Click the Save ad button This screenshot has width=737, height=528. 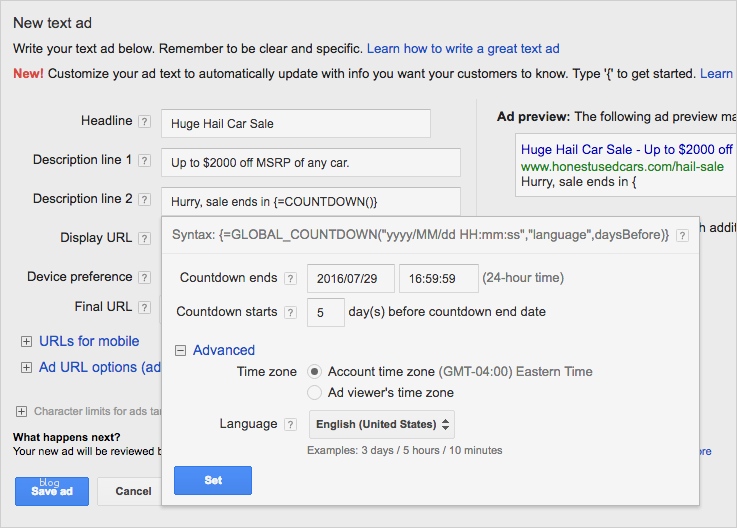pyautogui.click(x=51, y=491)
